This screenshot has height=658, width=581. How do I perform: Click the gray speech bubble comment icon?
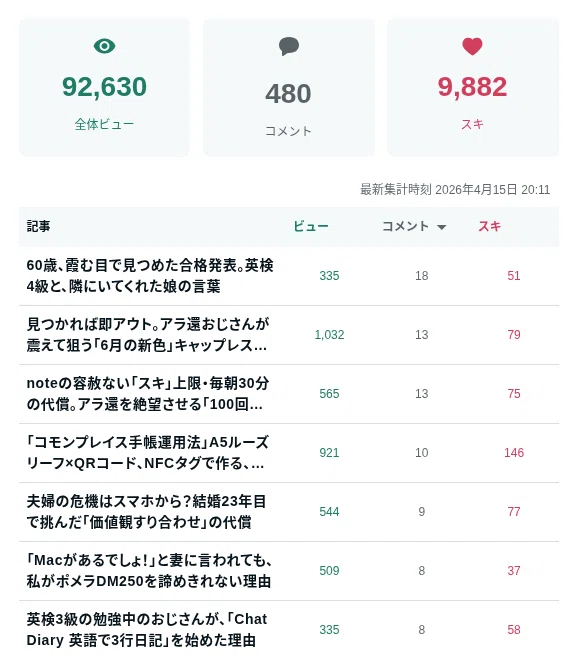coord(289,46)
